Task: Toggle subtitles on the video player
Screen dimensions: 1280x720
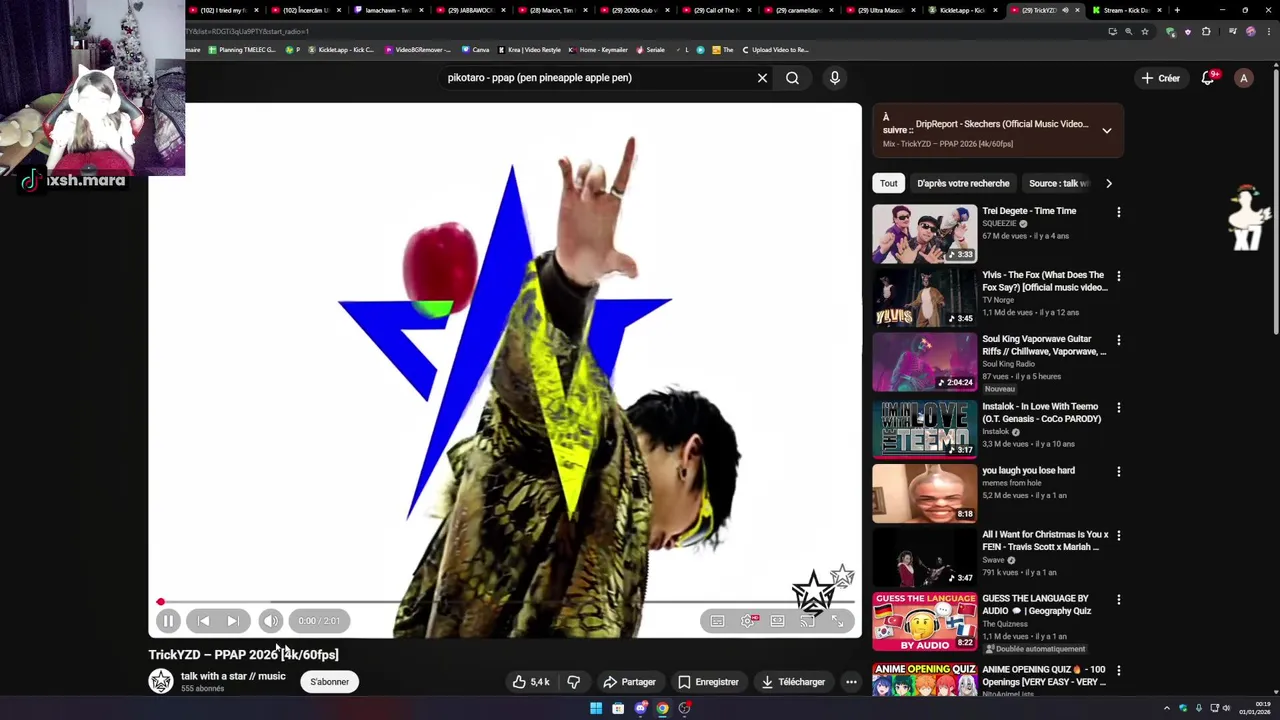Action: 717,621
